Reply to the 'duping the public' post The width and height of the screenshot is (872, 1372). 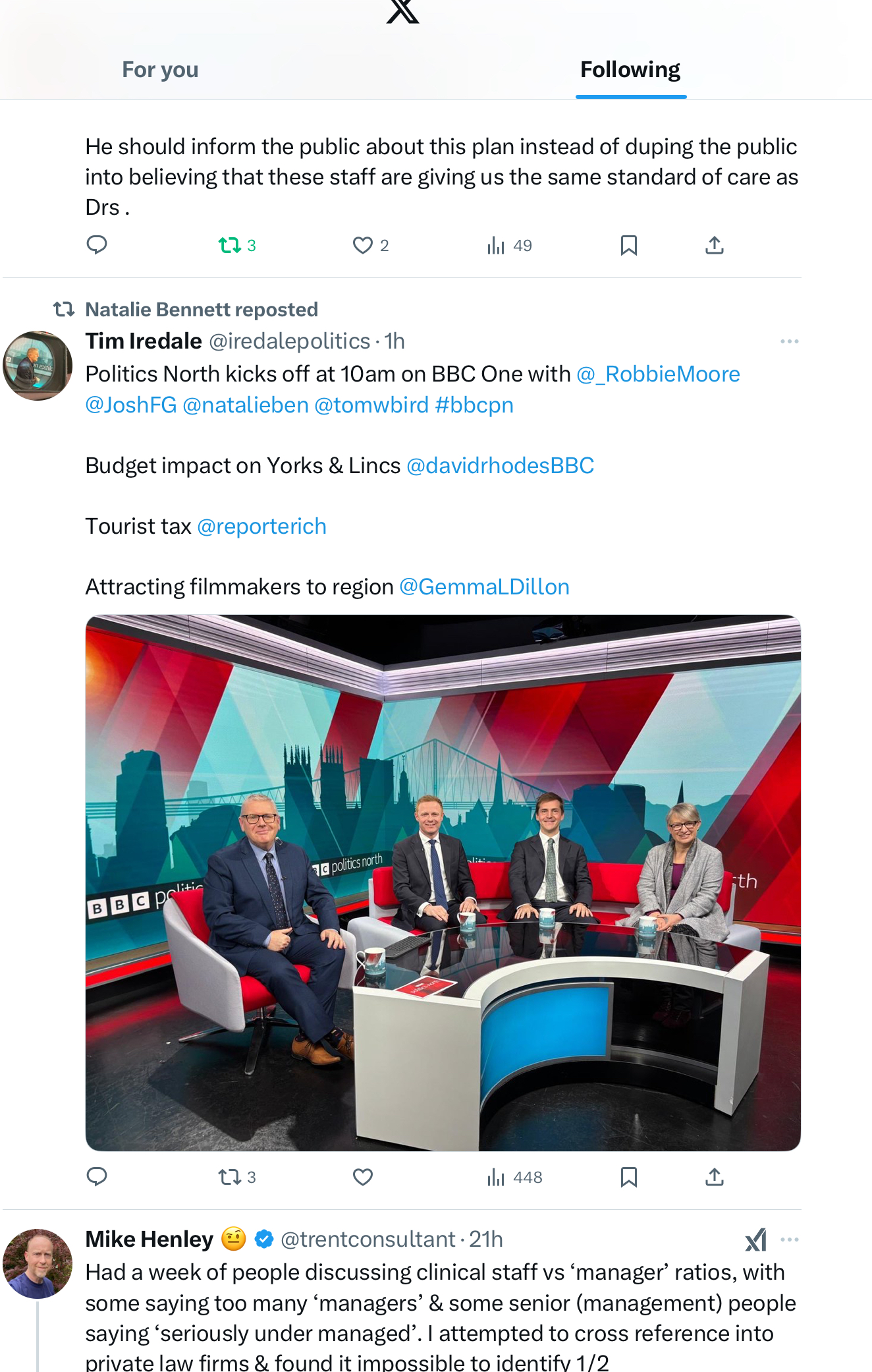point(97,245)
